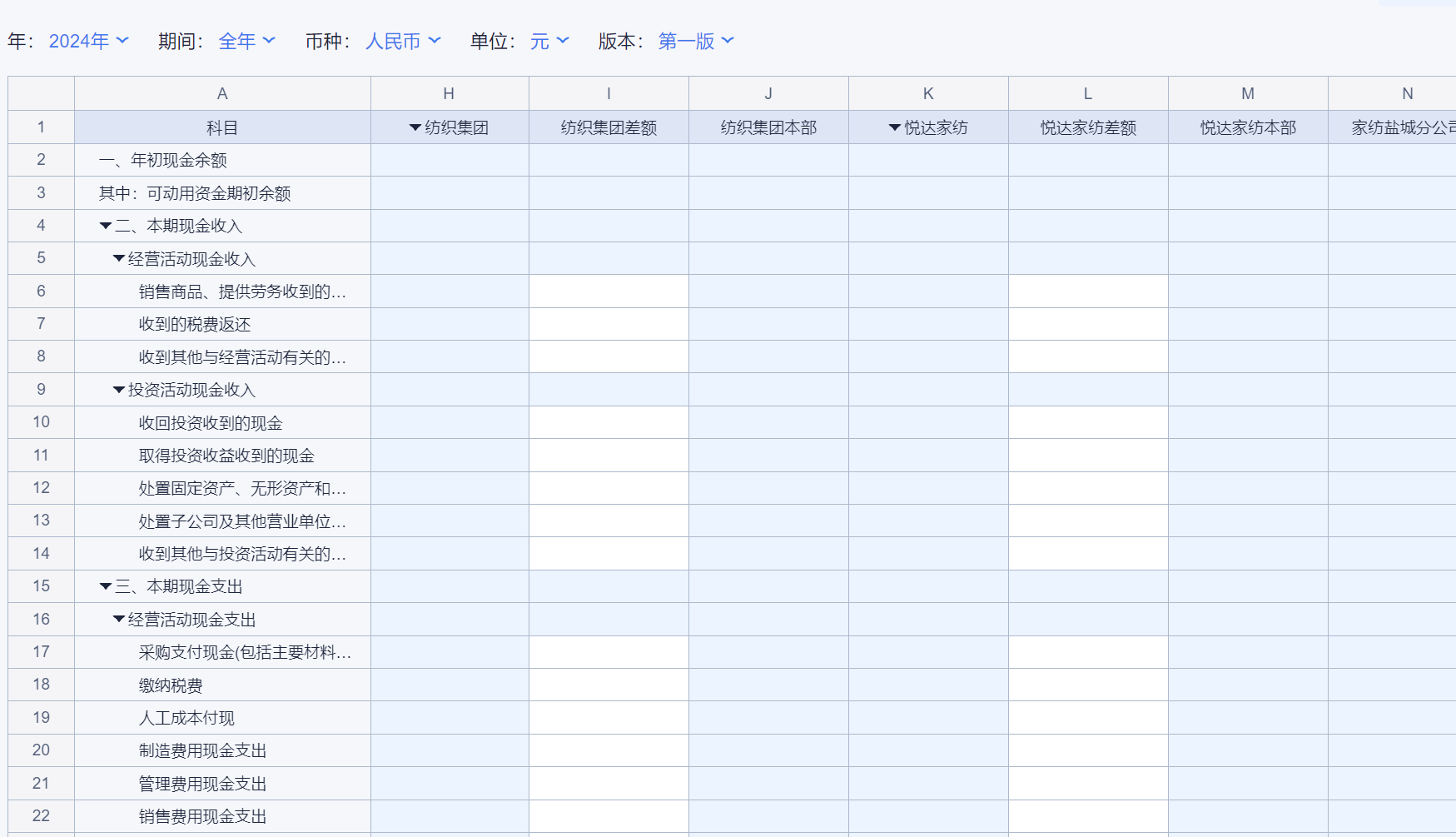Open the 2024年 year dropdown
This screenshot has height=837, width=1456.
[x=88, y=41]
